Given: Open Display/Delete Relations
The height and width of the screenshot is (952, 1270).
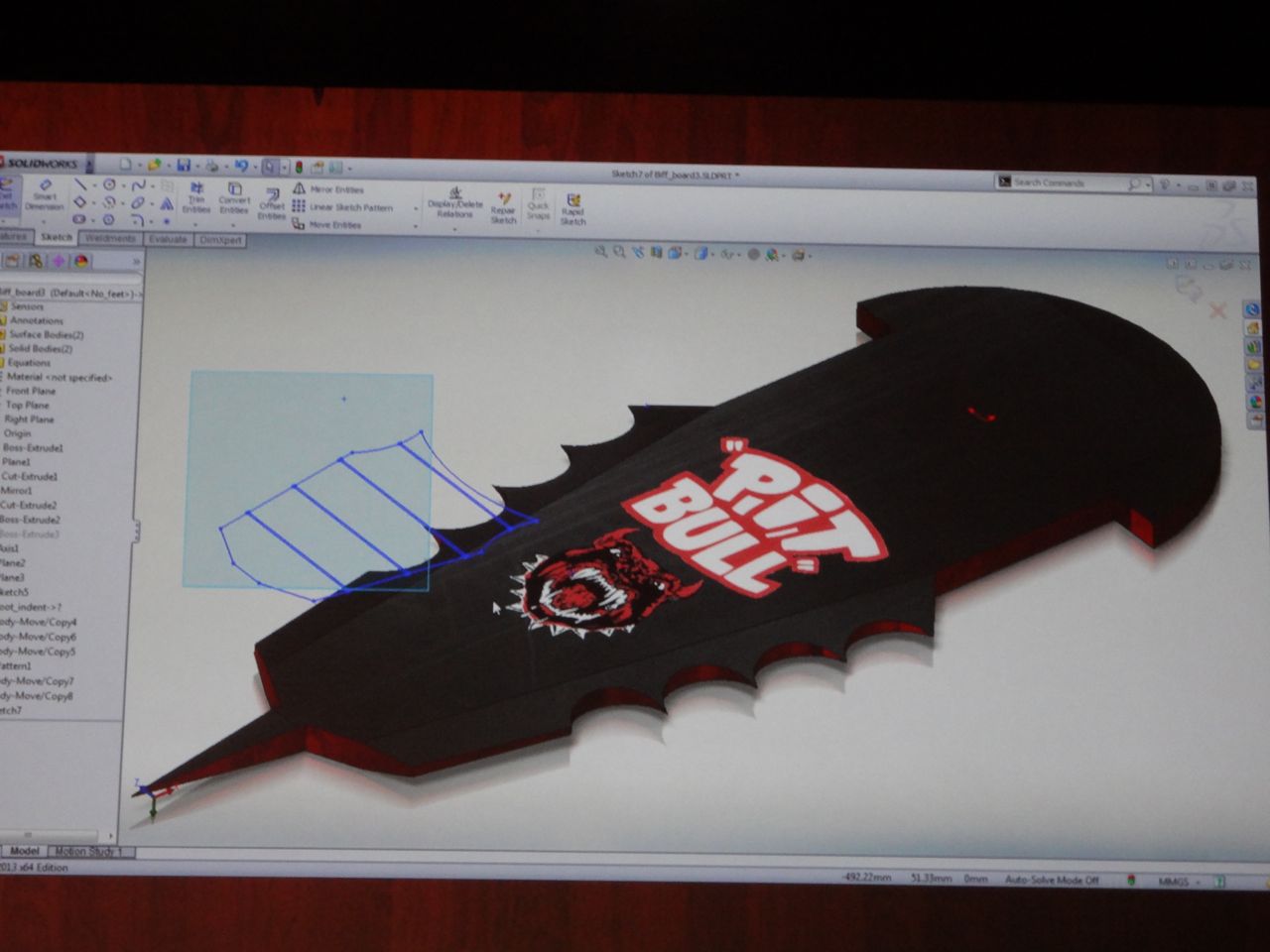Looking at the screenshot, I should (455, 202).
